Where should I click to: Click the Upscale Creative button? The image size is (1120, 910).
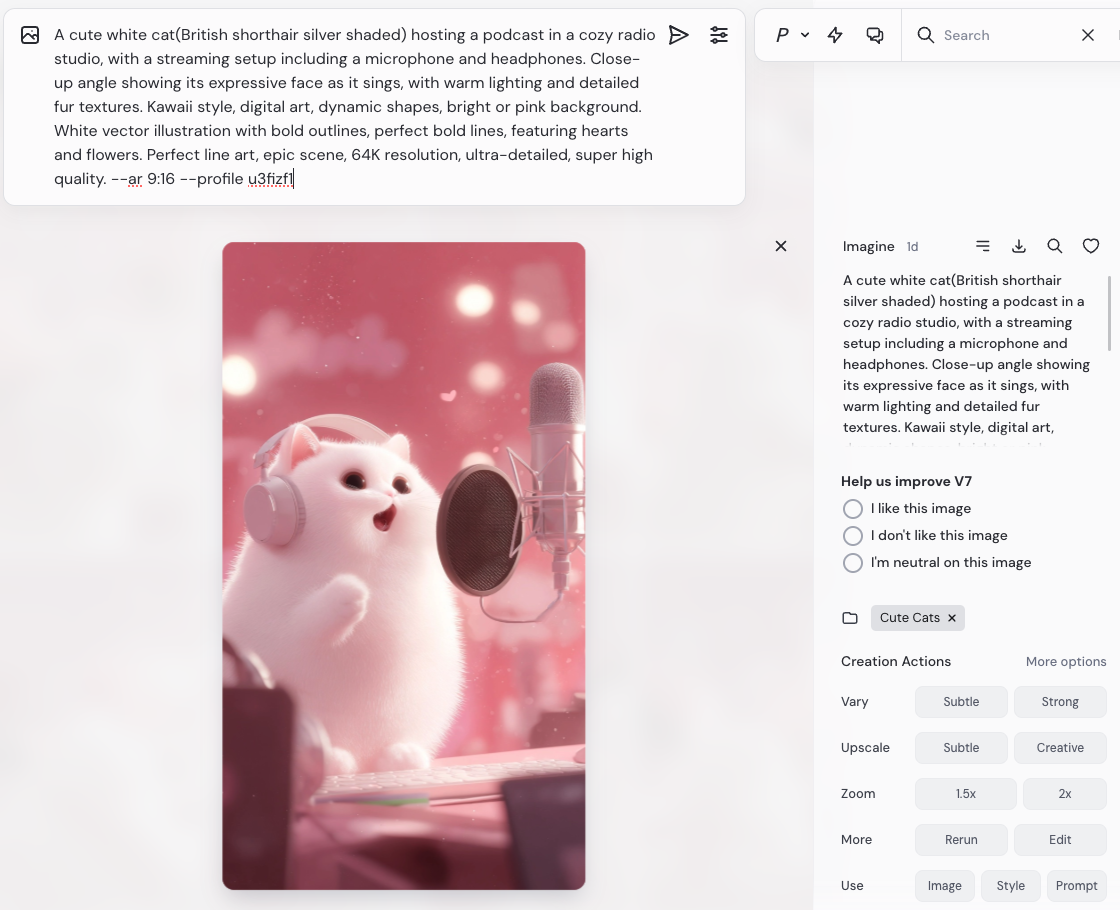[1060, 748]
